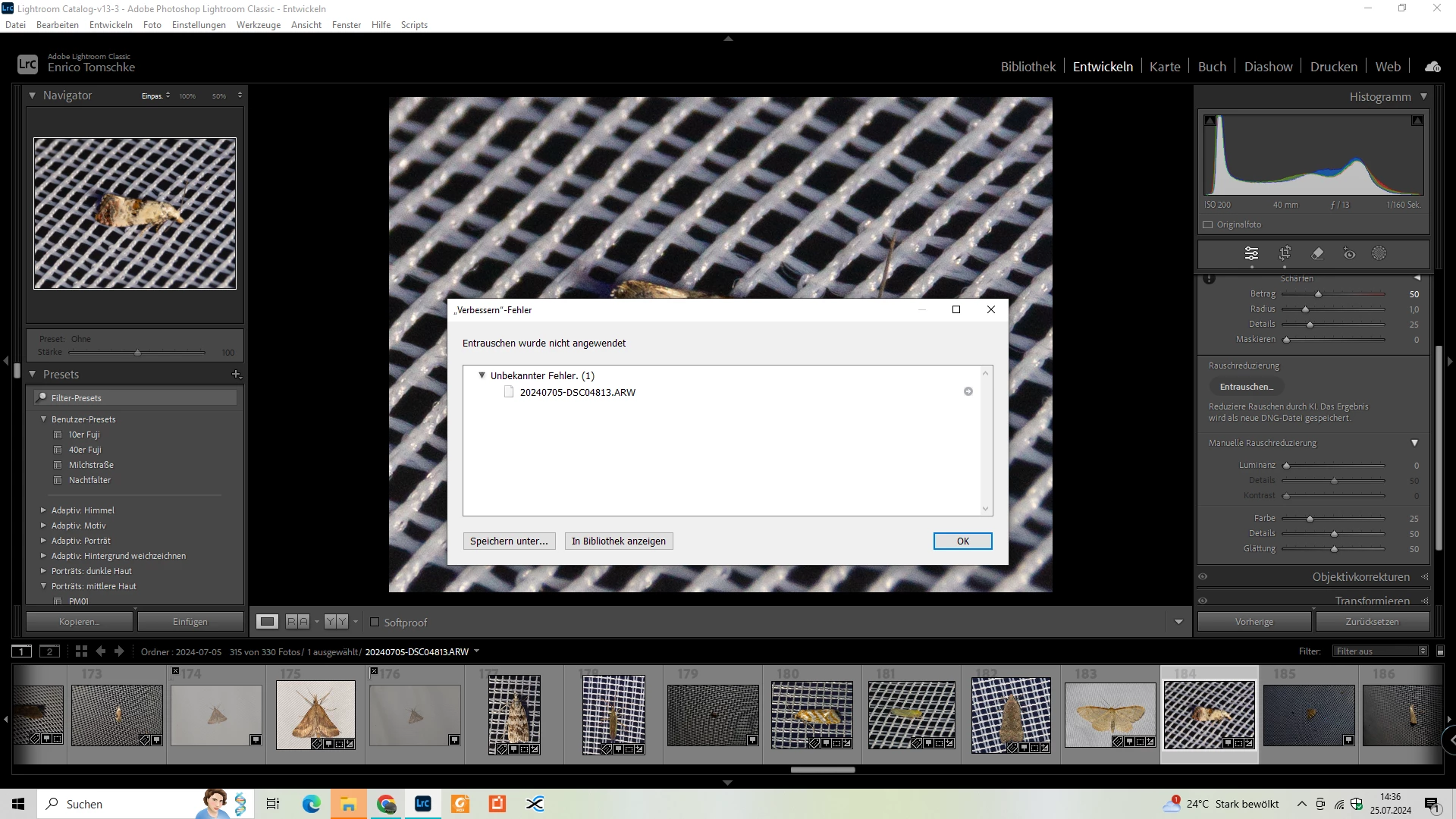The height and width of the screenshot is (819, 1456).
Task: Click In Bibliothek anzeigen button
Action: pyautogui.click(x=618, y=541)
